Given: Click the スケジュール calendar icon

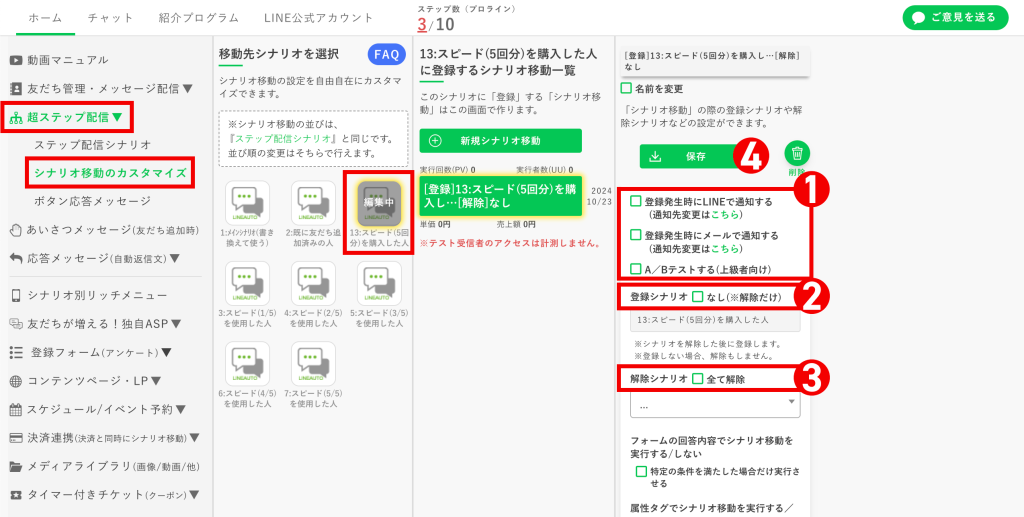Looking at the screenshot, I should (16, 409).
